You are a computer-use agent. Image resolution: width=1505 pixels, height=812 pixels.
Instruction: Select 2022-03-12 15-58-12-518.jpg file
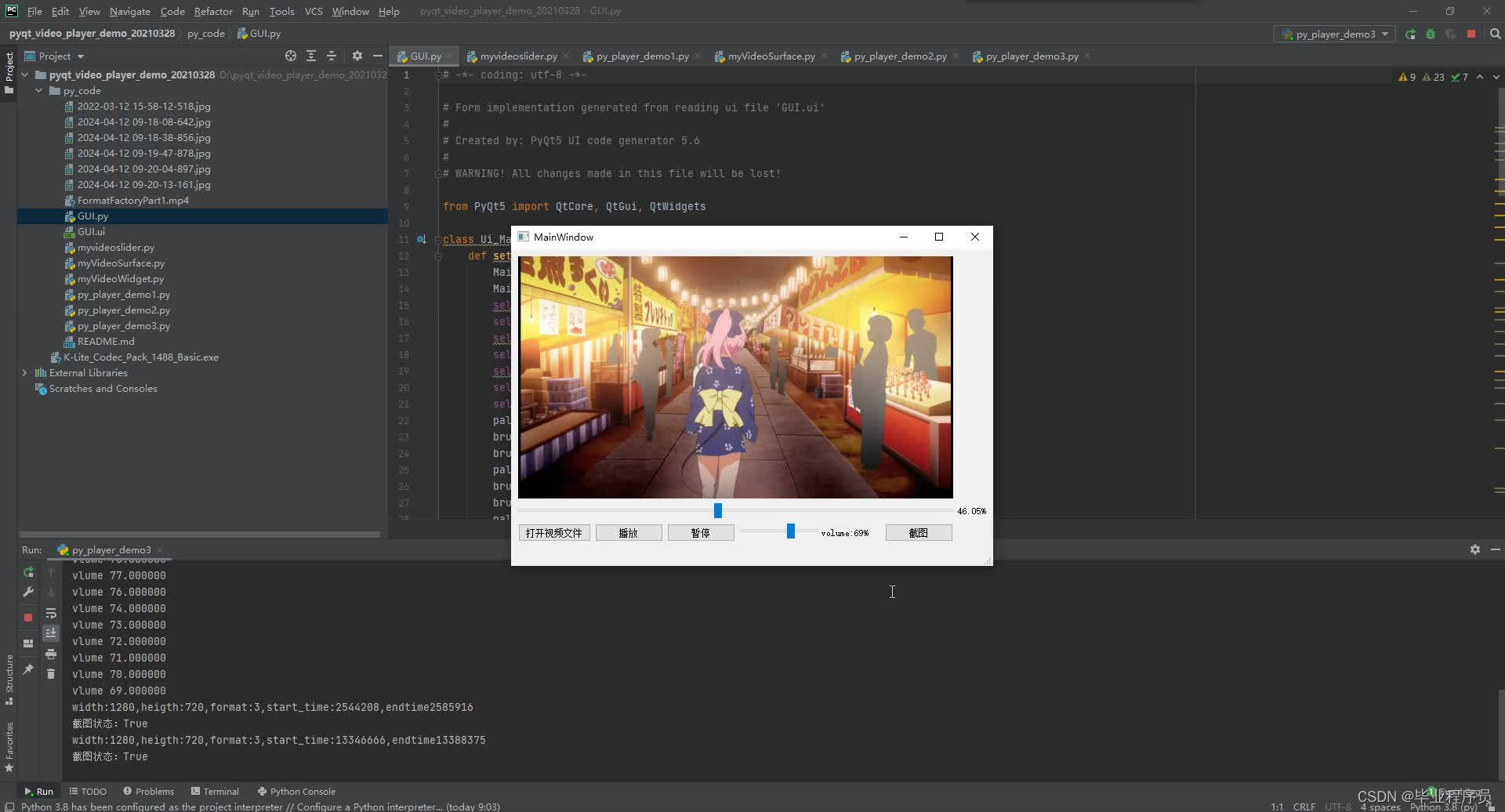coord(143,107)
